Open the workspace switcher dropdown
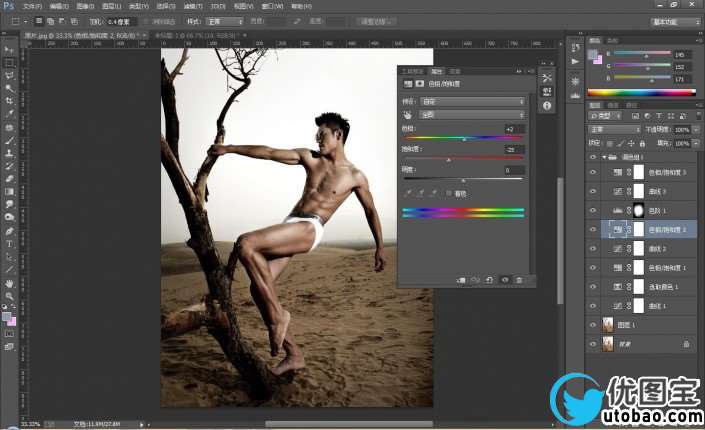705x430 pixels. coord(676,22)
